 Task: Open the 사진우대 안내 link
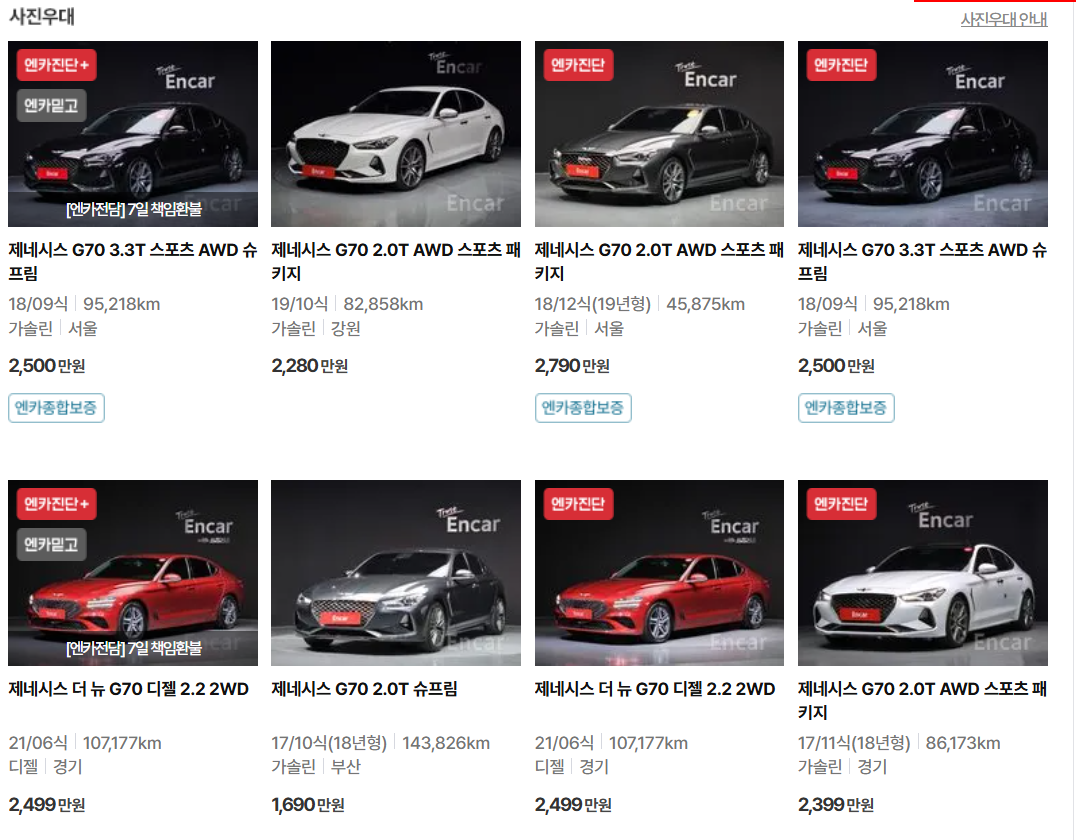[x=1003, y=19]
